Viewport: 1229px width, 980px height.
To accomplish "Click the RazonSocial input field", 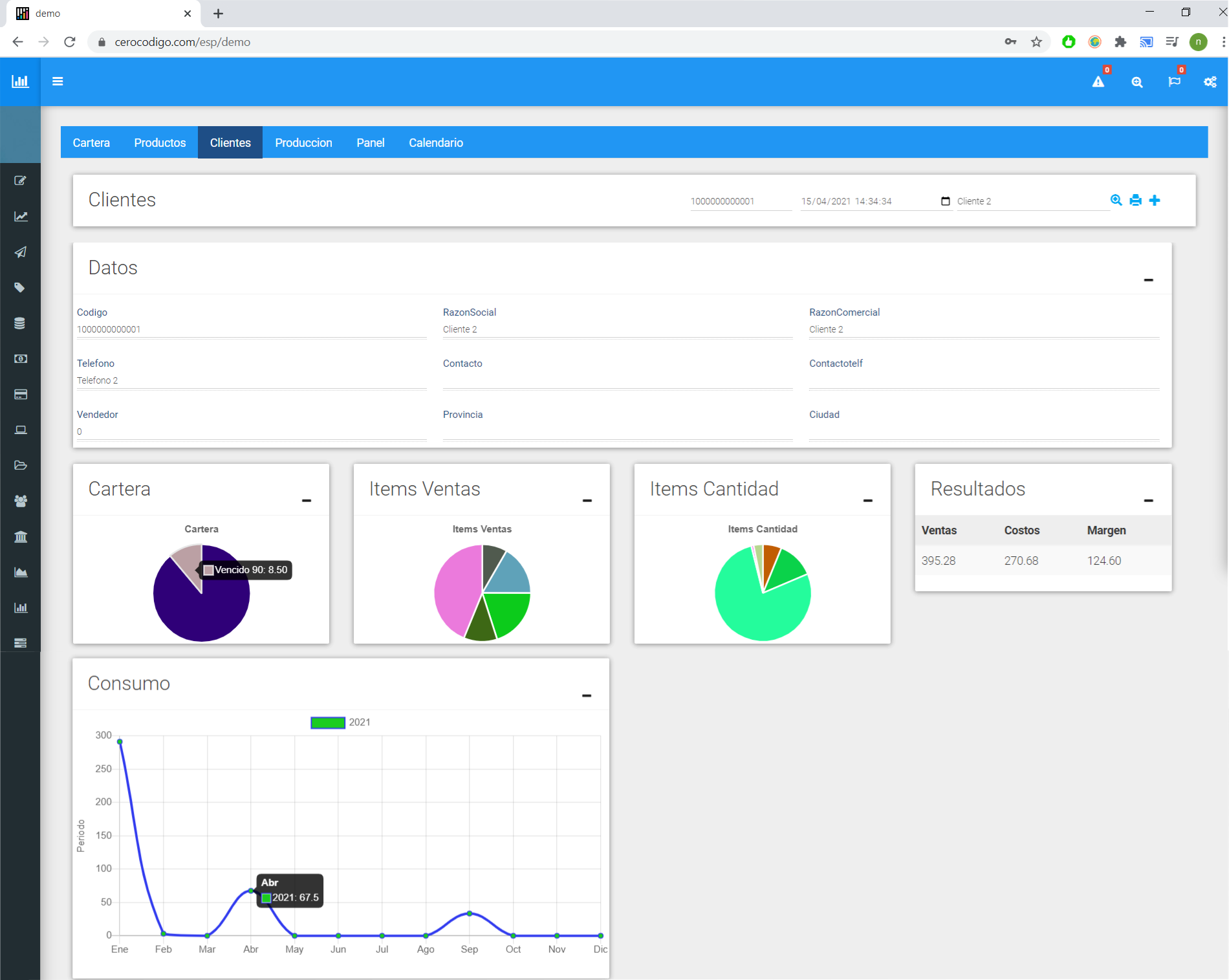I will (617, 330).
